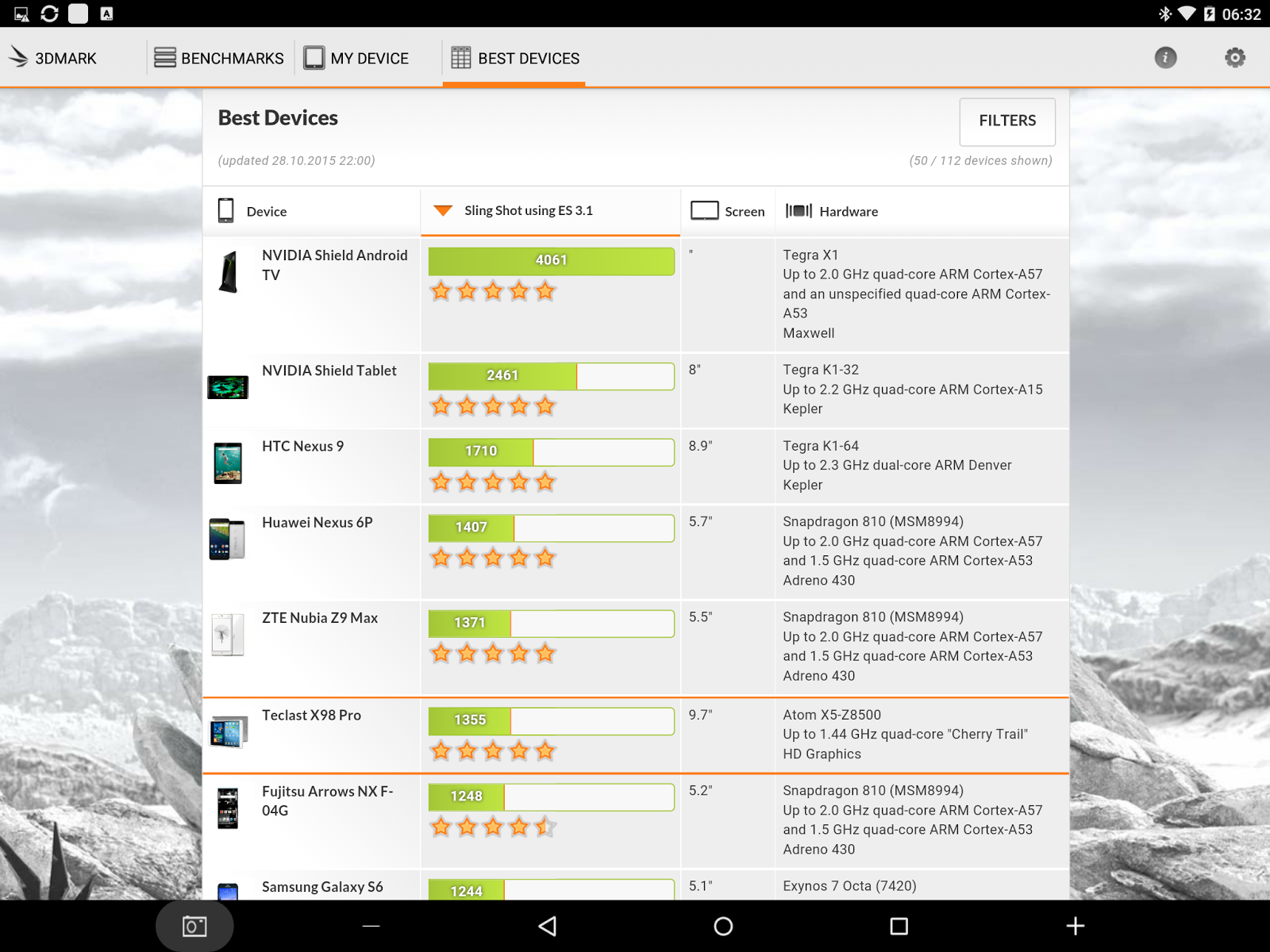Open ZTE Nubia Z9 Max device image
Viewport: 1270px width, 952px height.
pyautogui.click(x=228, y=635)
